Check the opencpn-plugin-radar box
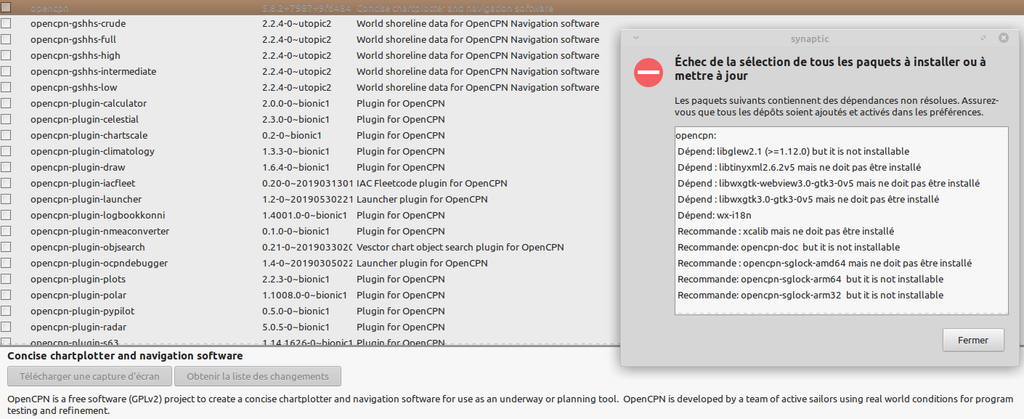The height and width of the screenshot is (419, 1024). click(x=6, y=327)
